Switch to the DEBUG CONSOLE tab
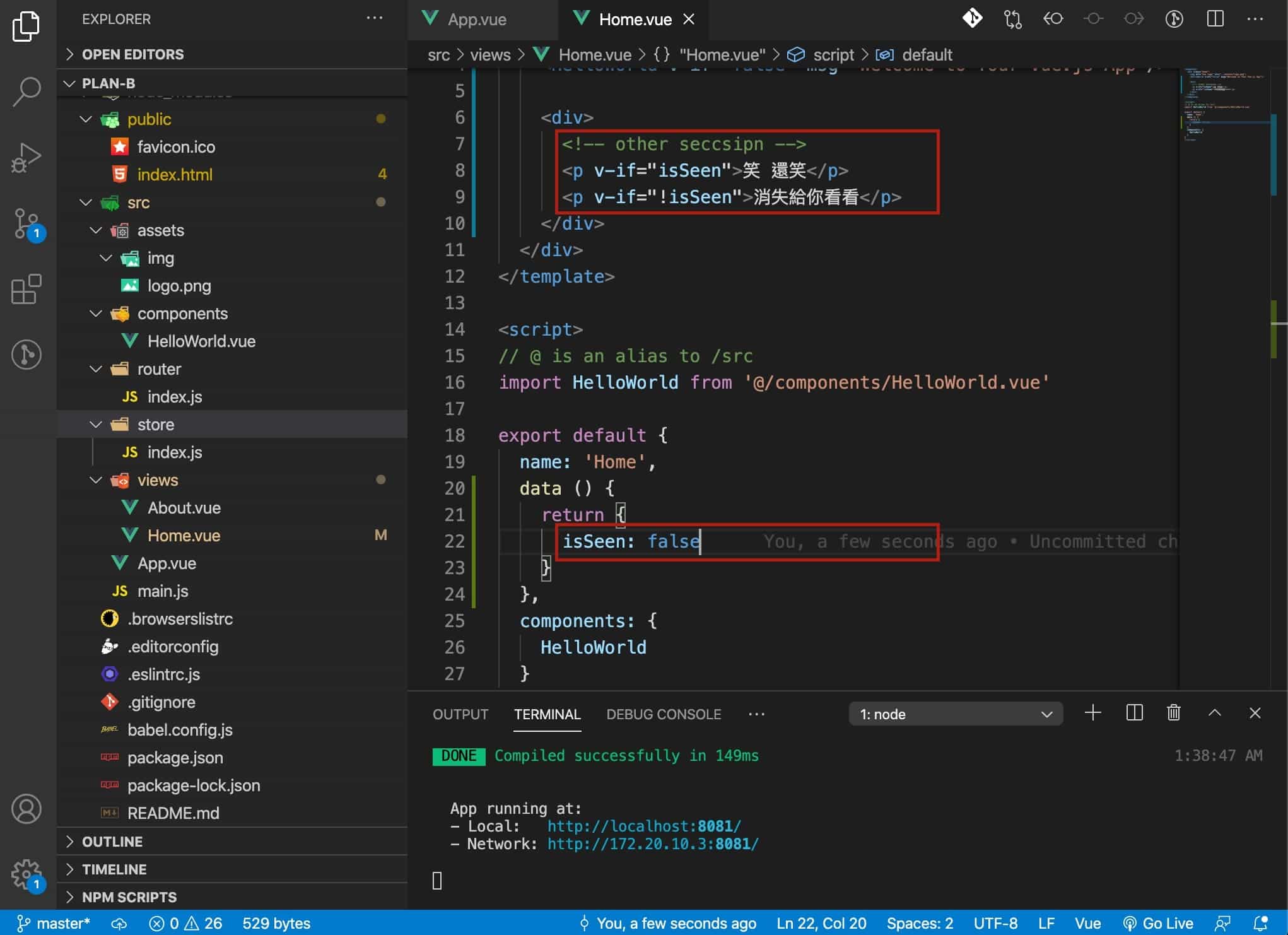Screen dimensions: 1288x935 click(663, 714)
